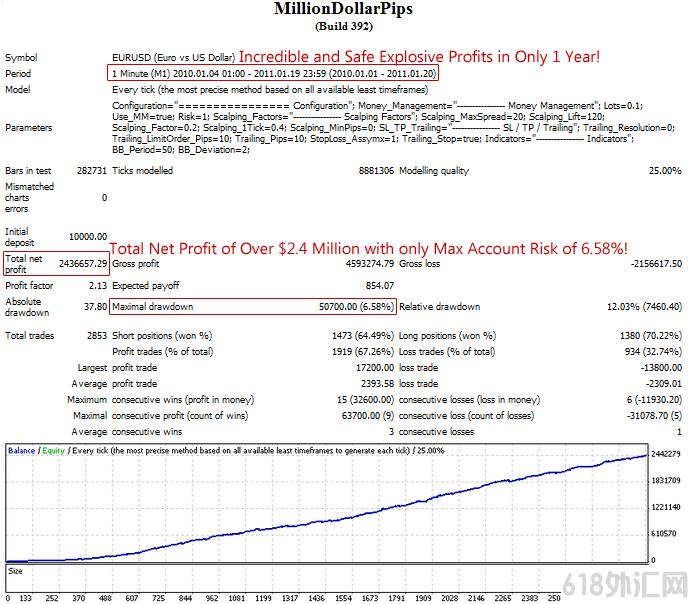This screenshot has height=604, width=690.
Task: Click the 'Mismatched charts errors' label
Action: (29, 198)
